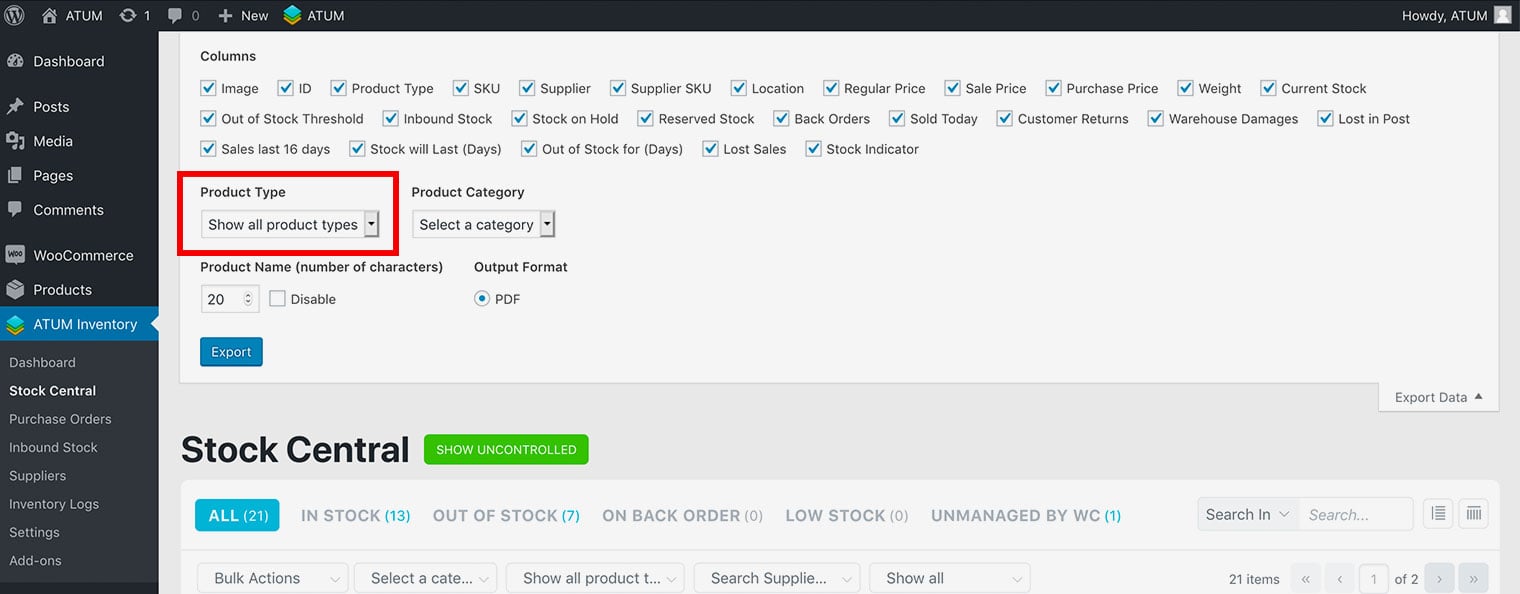Enable the Disable product name checkbox
The image size is (1520, 594).
278,298
